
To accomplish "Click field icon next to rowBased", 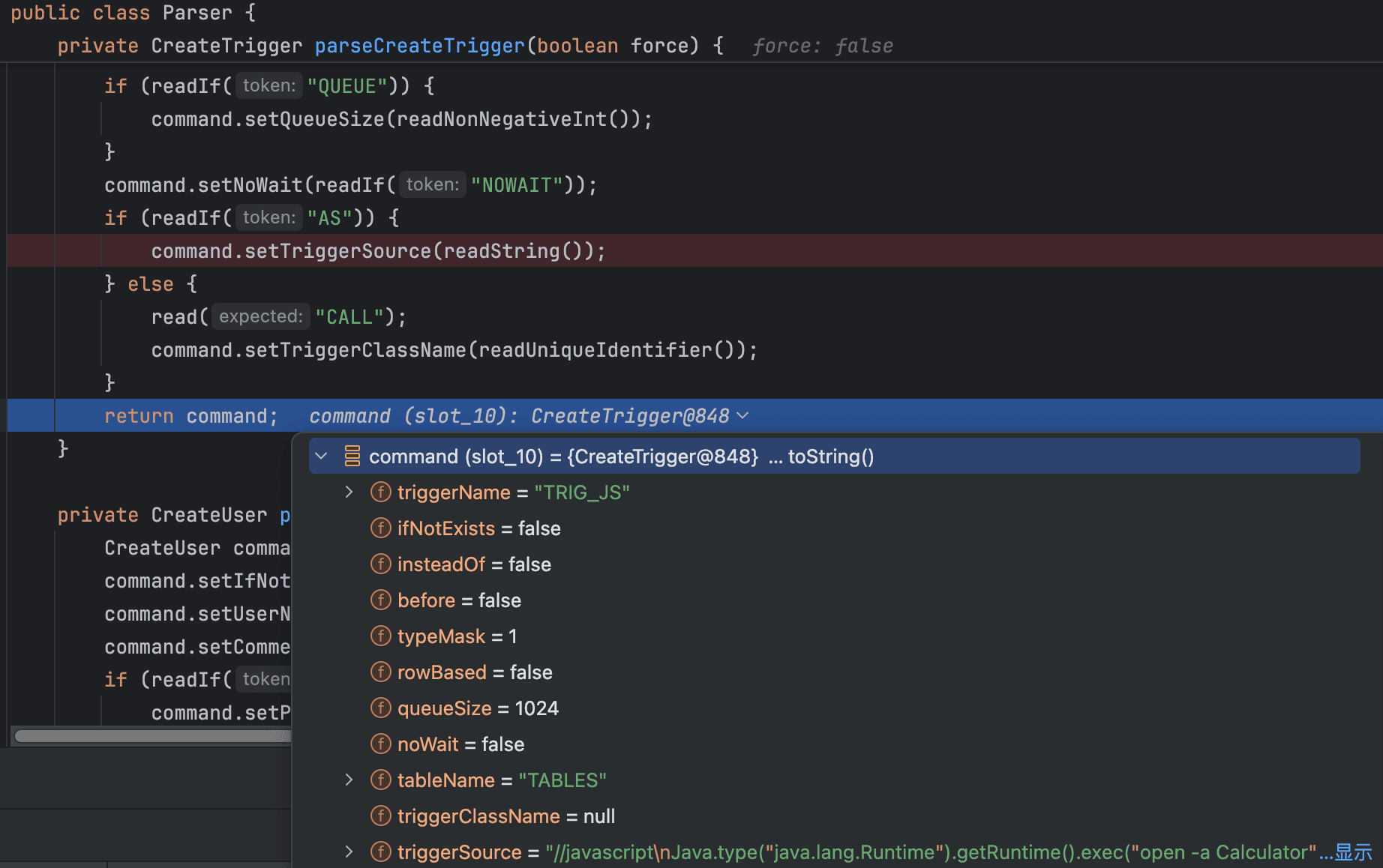I will (381, 672).
